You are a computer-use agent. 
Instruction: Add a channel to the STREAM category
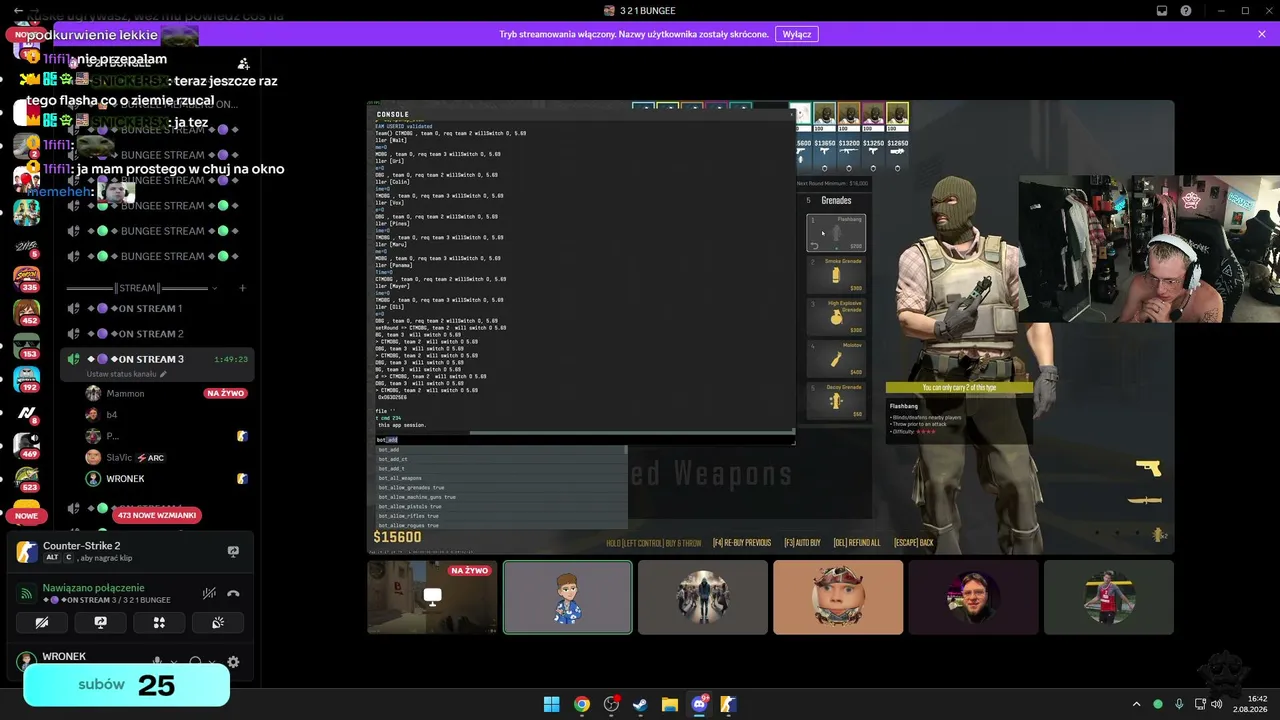241,288
